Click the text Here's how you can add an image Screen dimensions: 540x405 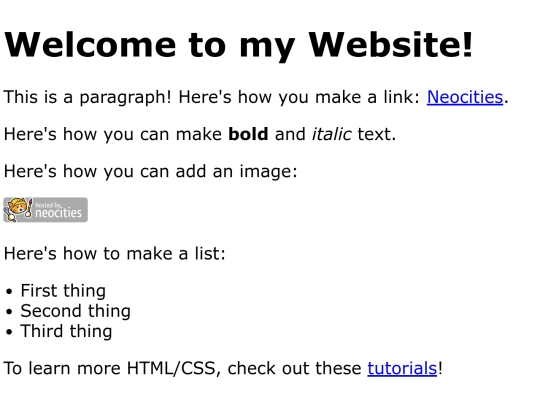[150, 171]
